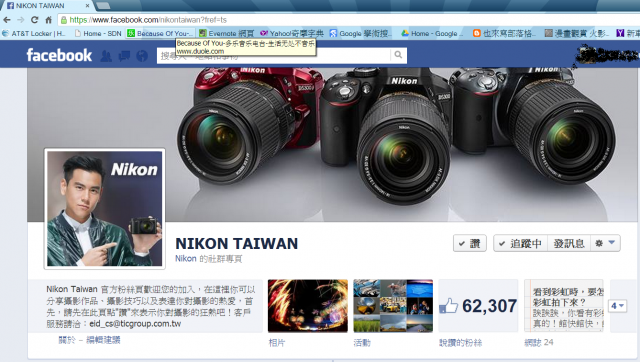This screenshot has height=362, width=640.
Task: Open the page settings gear
Action: 599,243
